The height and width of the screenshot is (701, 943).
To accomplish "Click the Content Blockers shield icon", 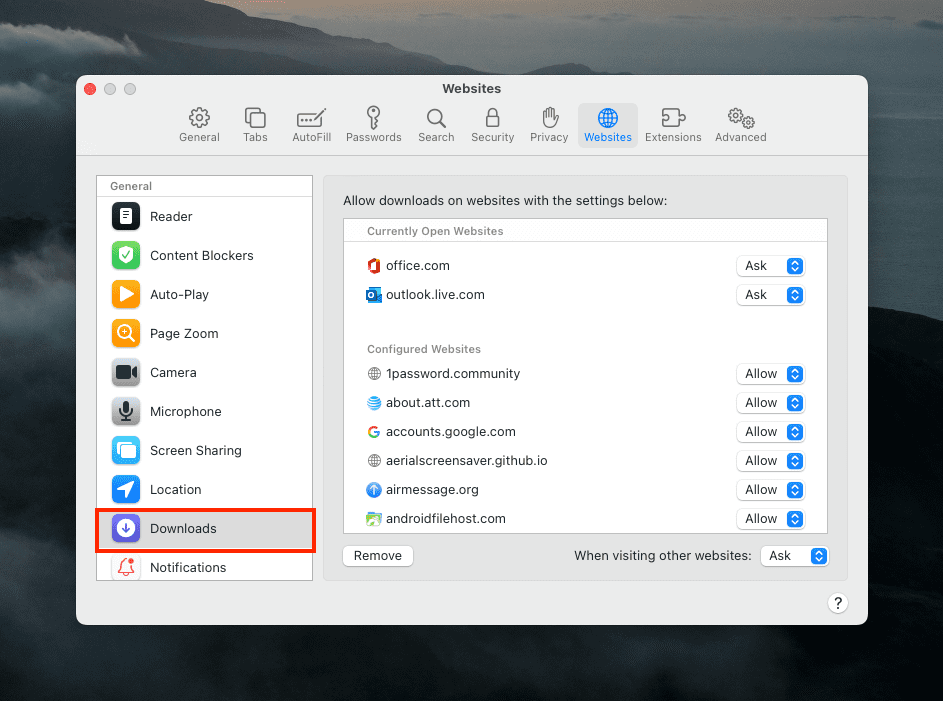I will coord(126,256).
